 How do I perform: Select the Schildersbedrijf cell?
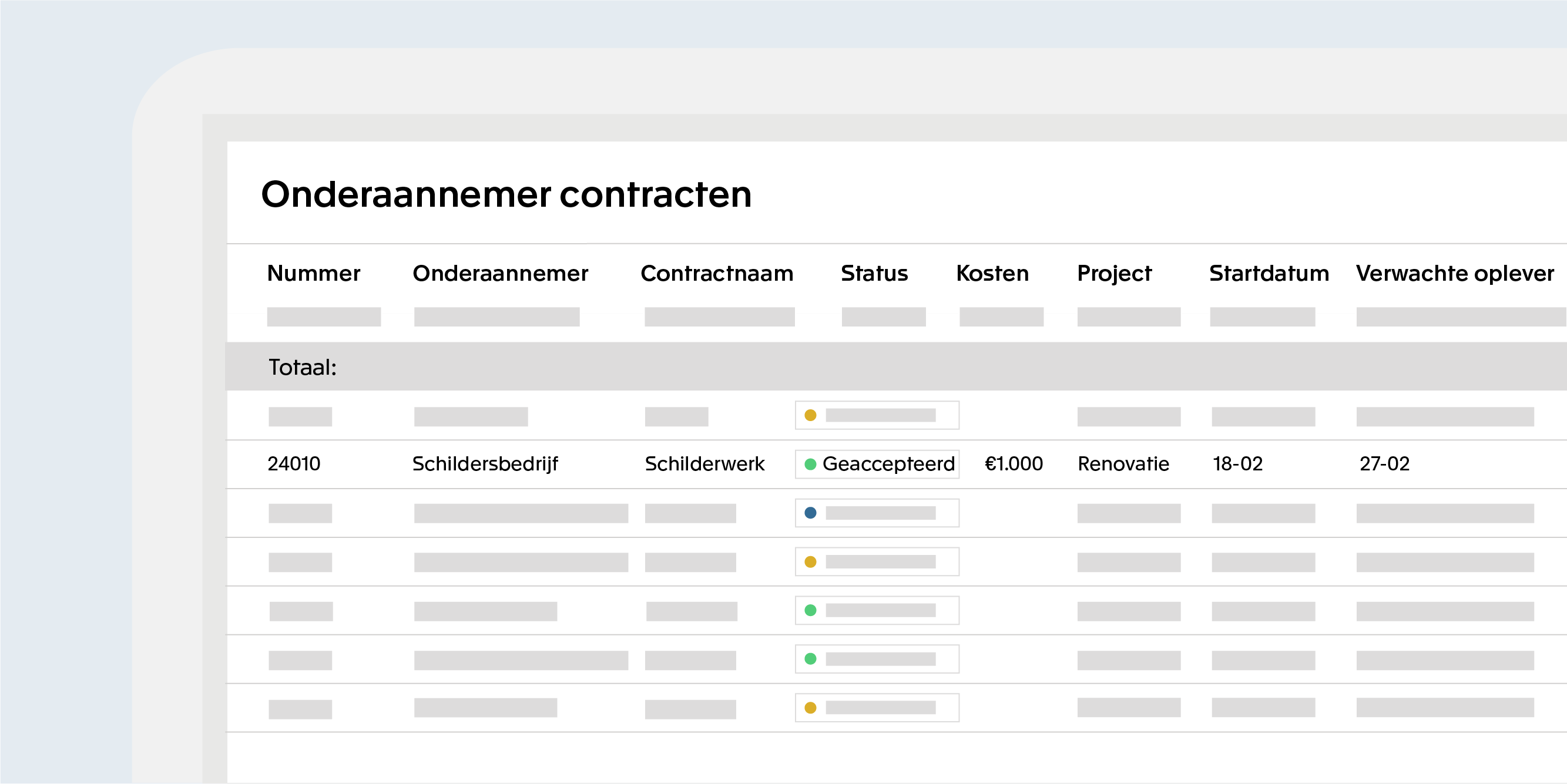pos(485,464)
